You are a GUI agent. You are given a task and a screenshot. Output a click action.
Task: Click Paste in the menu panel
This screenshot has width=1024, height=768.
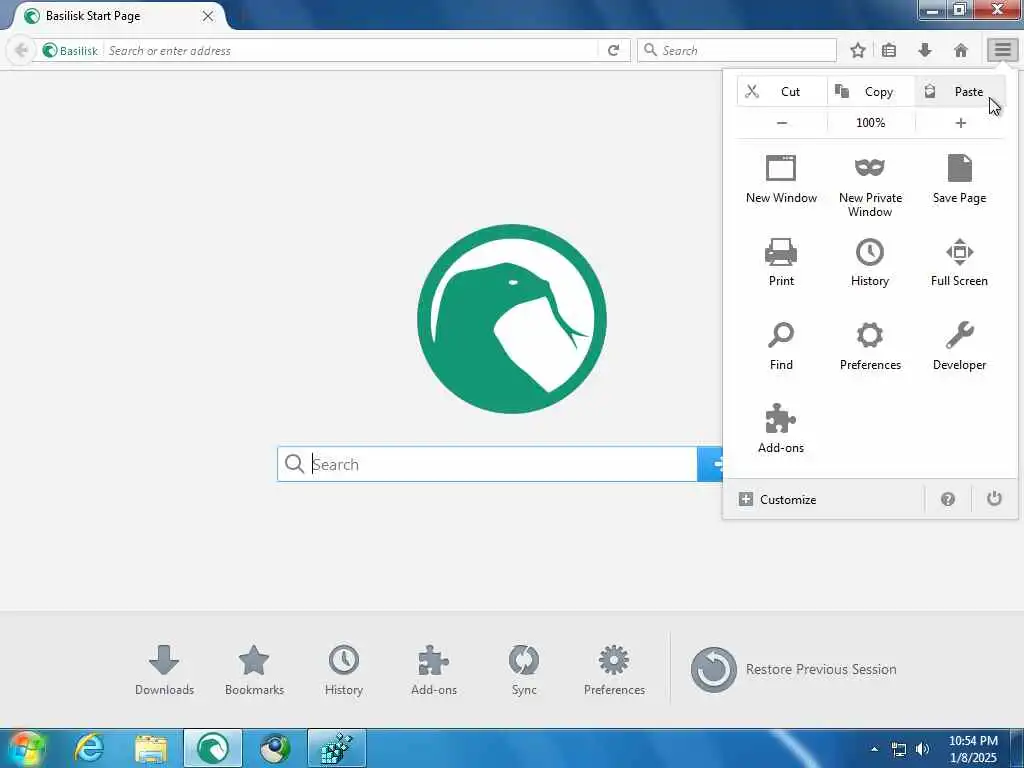click(x=959, y=91)
